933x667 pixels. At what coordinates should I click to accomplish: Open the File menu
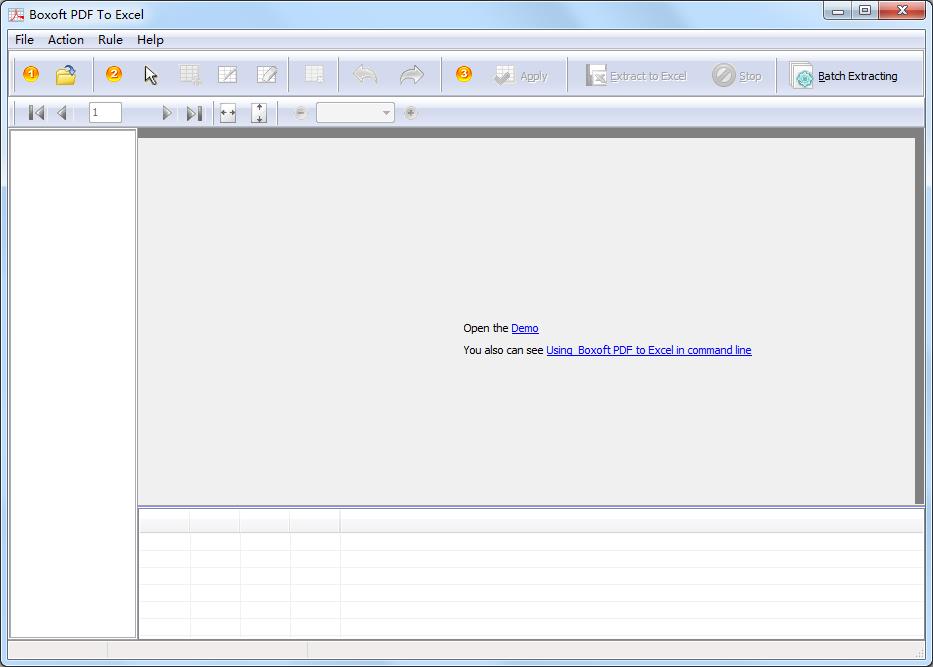coord(24,40)
